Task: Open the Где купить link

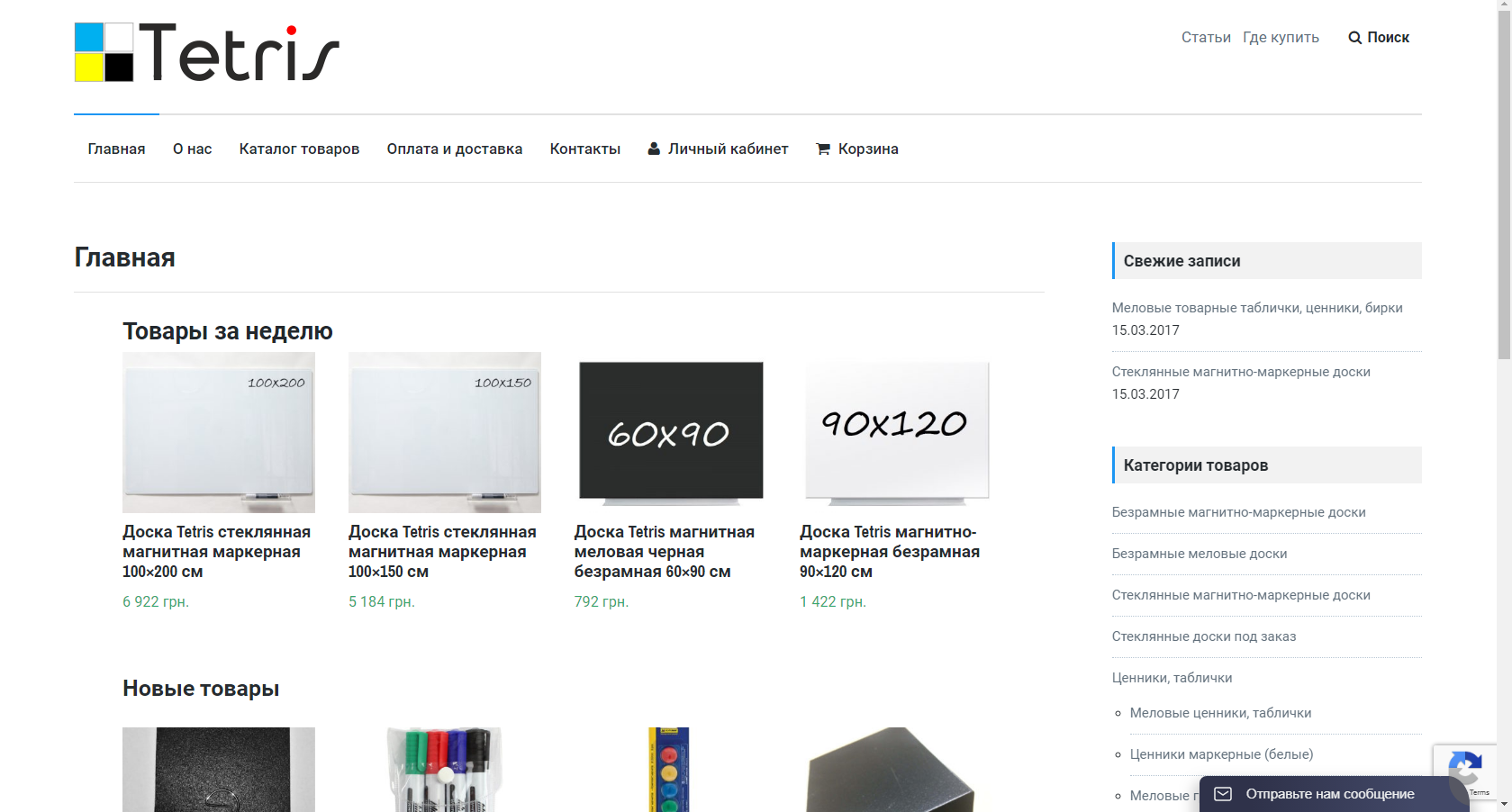Action: click(1281, 37)
